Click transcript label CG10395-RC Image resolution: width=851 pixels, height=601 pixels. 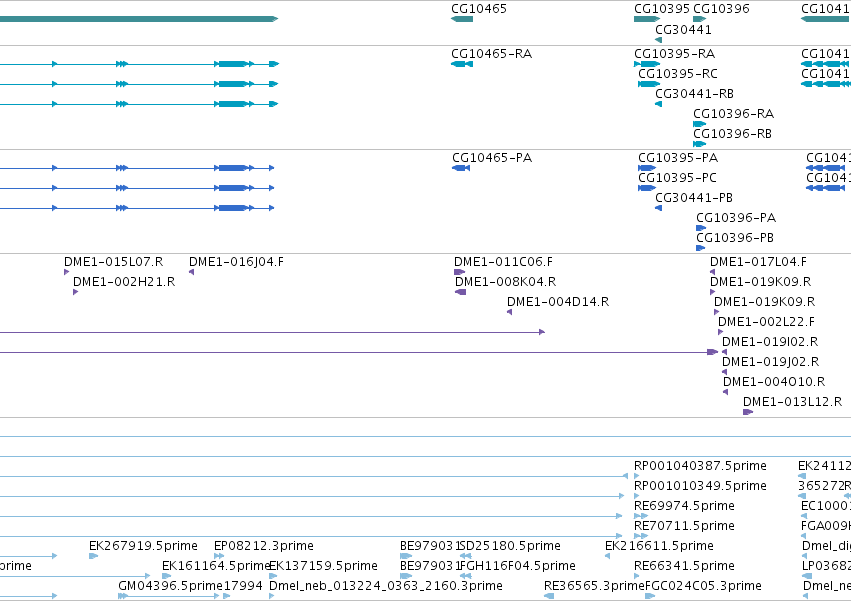coord(678,74)
